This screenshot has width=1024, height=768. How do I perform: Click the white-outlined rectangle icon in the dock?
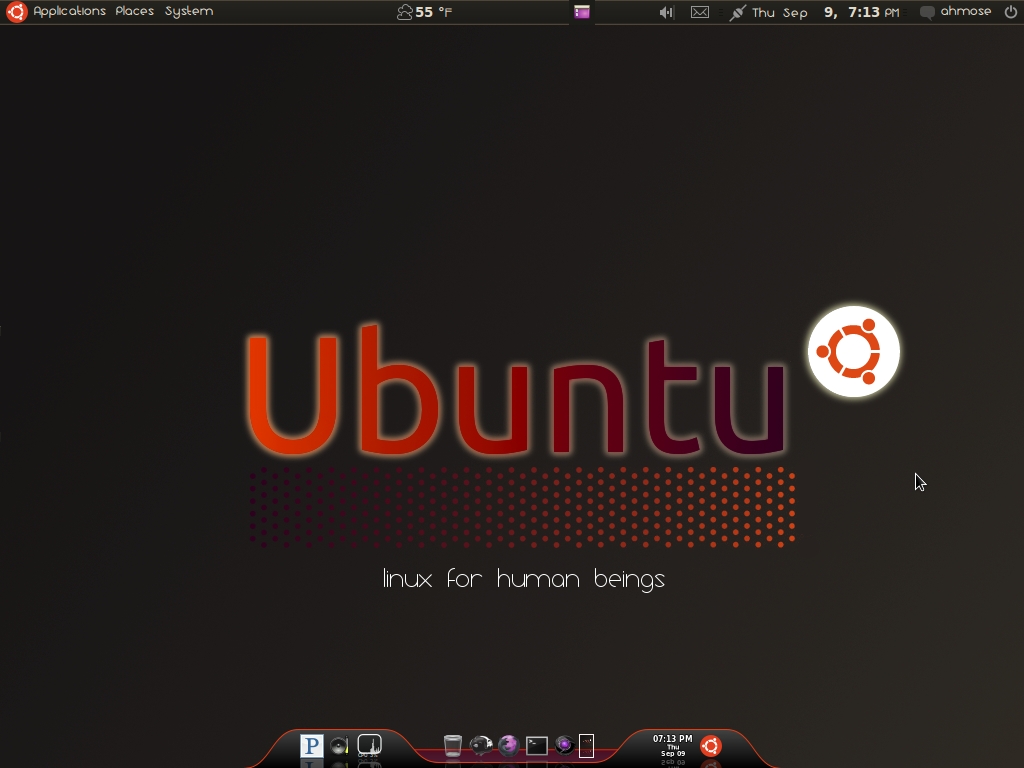point(586,746)
